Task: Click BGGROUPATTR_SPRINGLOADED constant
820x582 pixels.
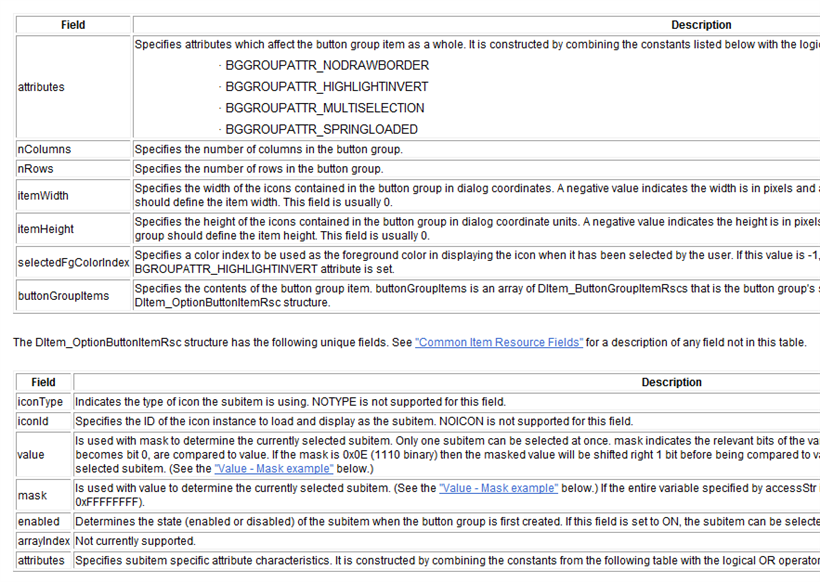Action: (322, 129)
